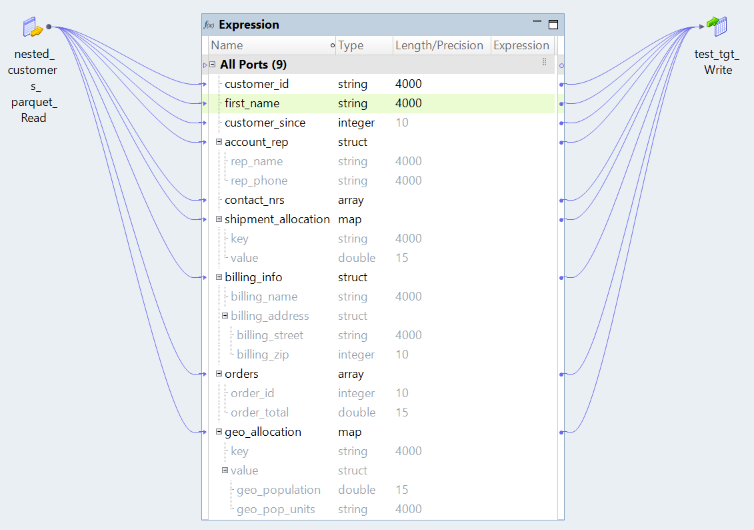
Task: Select the order_id field
Action: click(252, 393)
